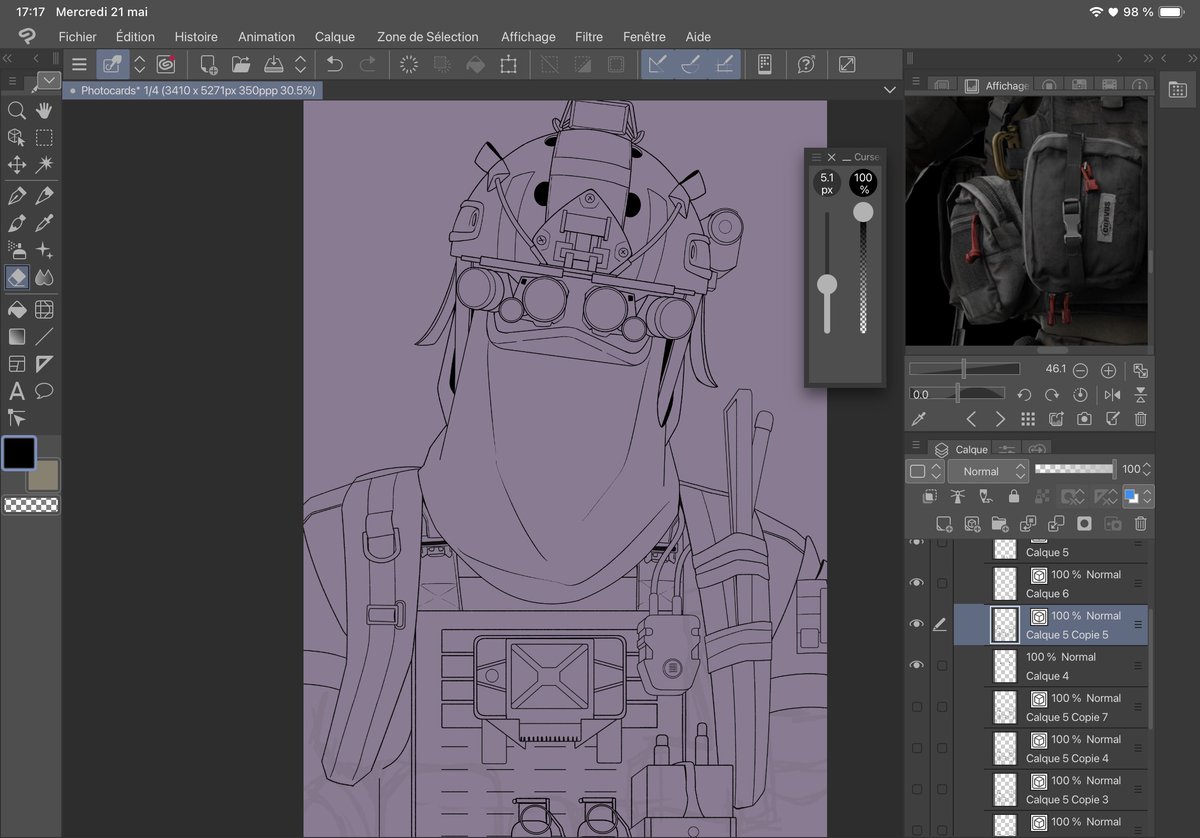
Task: Click the Trash icon to delete layer
Action: pos(1139,523)
